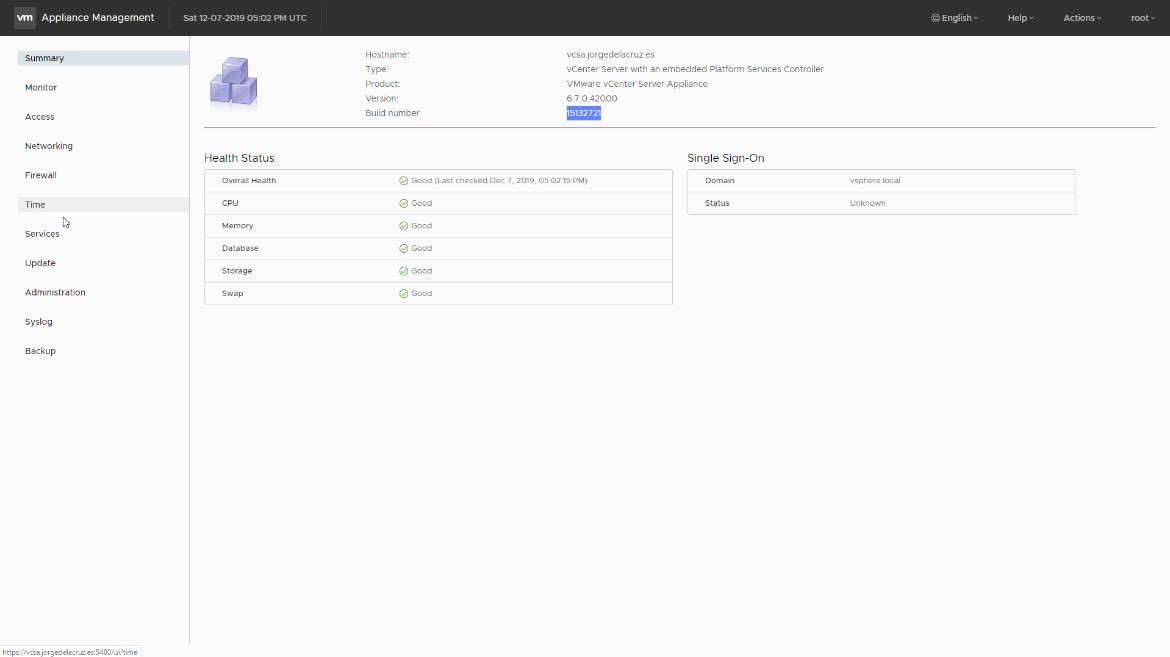Click the Memory row label
Screen dimensions: 1170x657
(x=237, y=225)
